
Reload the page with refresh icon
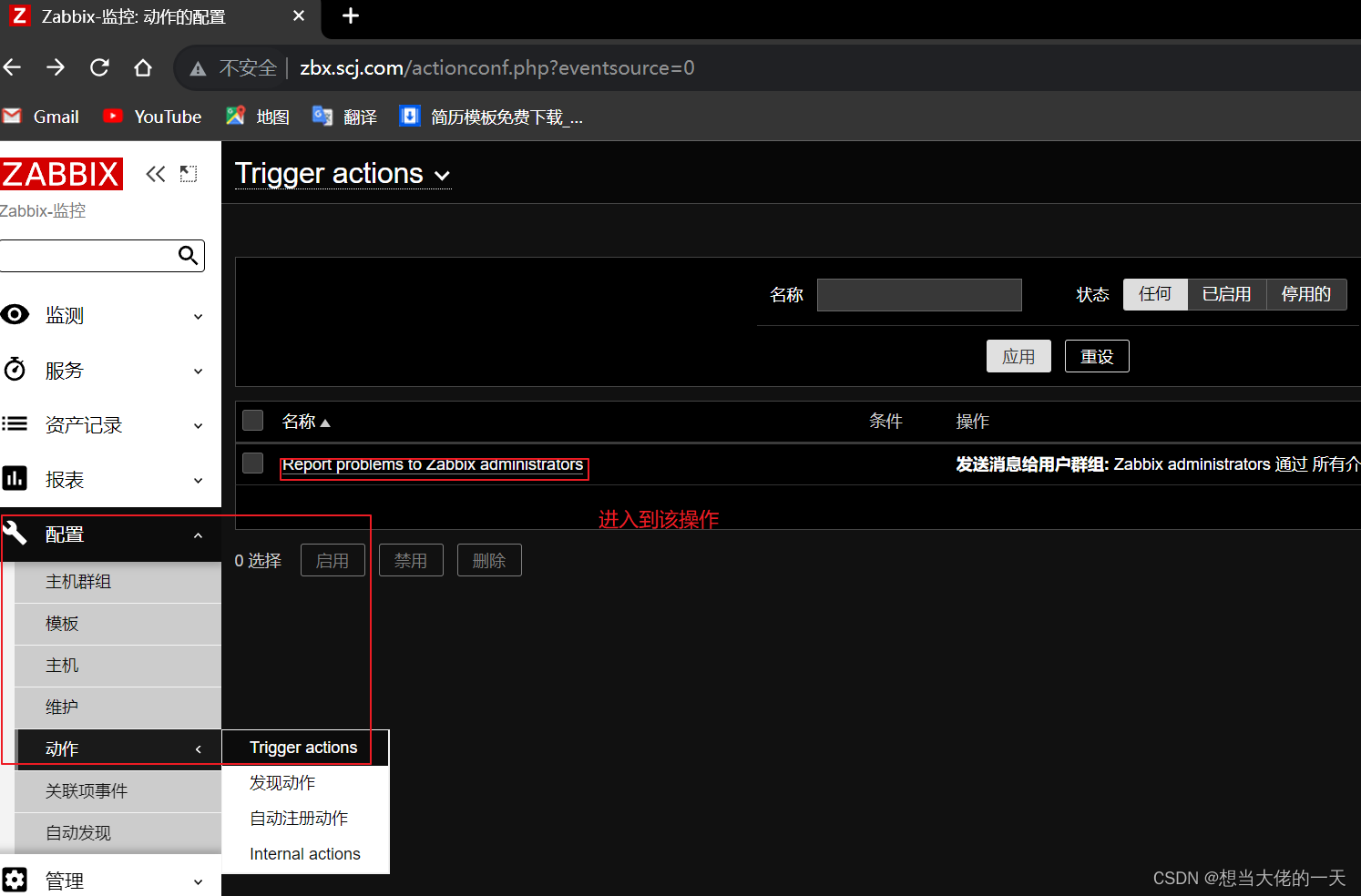(99, 67)
